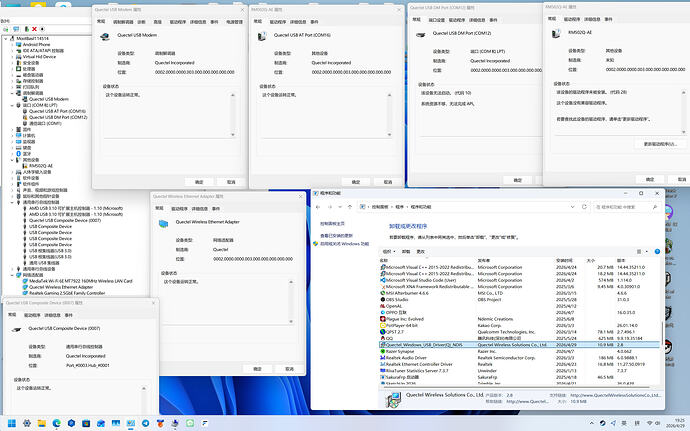The height and width of the screenshot is (431, 690).
Task: Click Realtek Audio Driver icon in programs list
Action: click(383, 358)
